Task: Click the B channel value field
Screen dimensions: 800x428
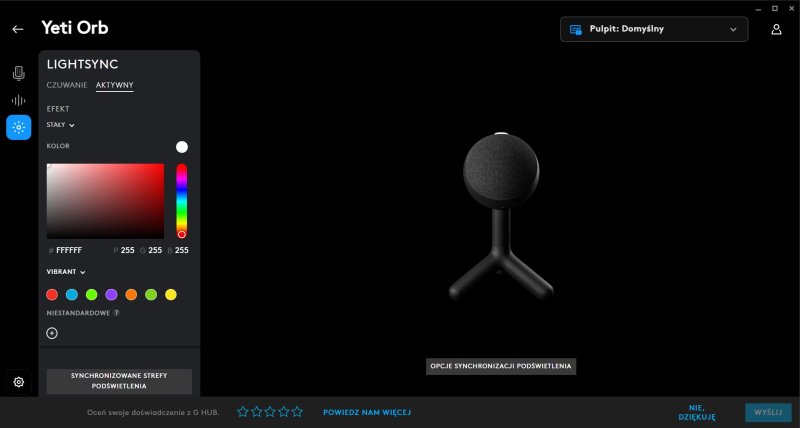Action: pyautogui.click(x=182, y=250)
